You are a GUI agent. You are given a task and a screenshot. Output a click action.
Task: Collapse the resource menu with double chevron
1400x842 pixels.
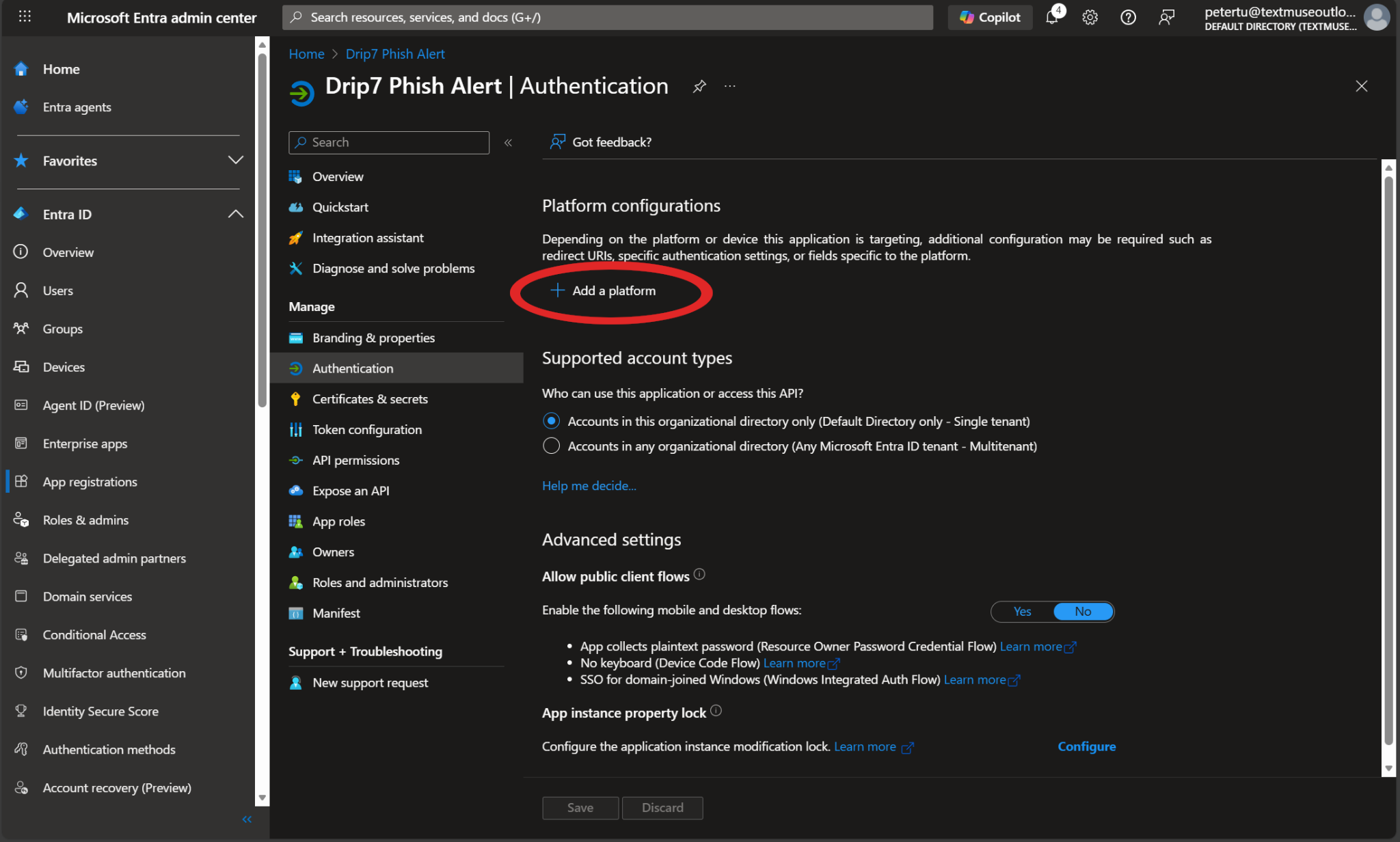508,142
